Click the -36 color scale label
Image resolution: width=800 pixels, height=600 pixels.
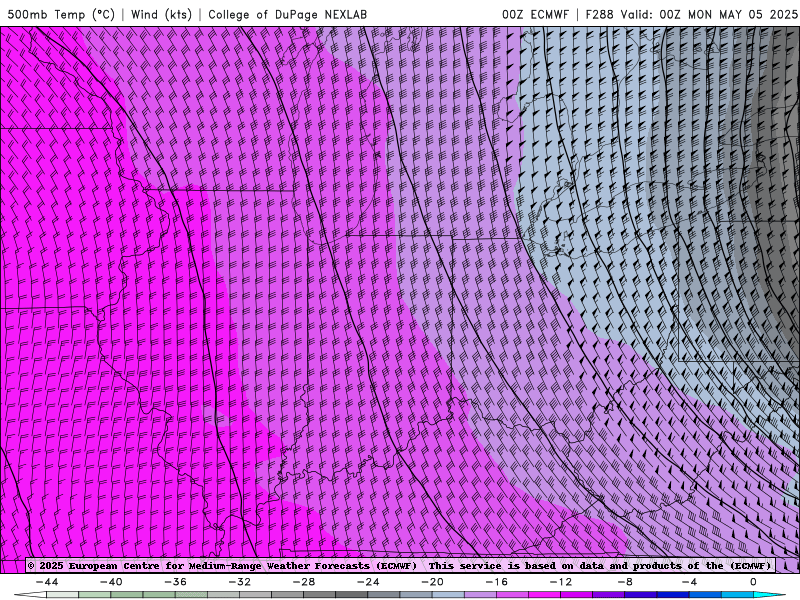coord(175,582)
